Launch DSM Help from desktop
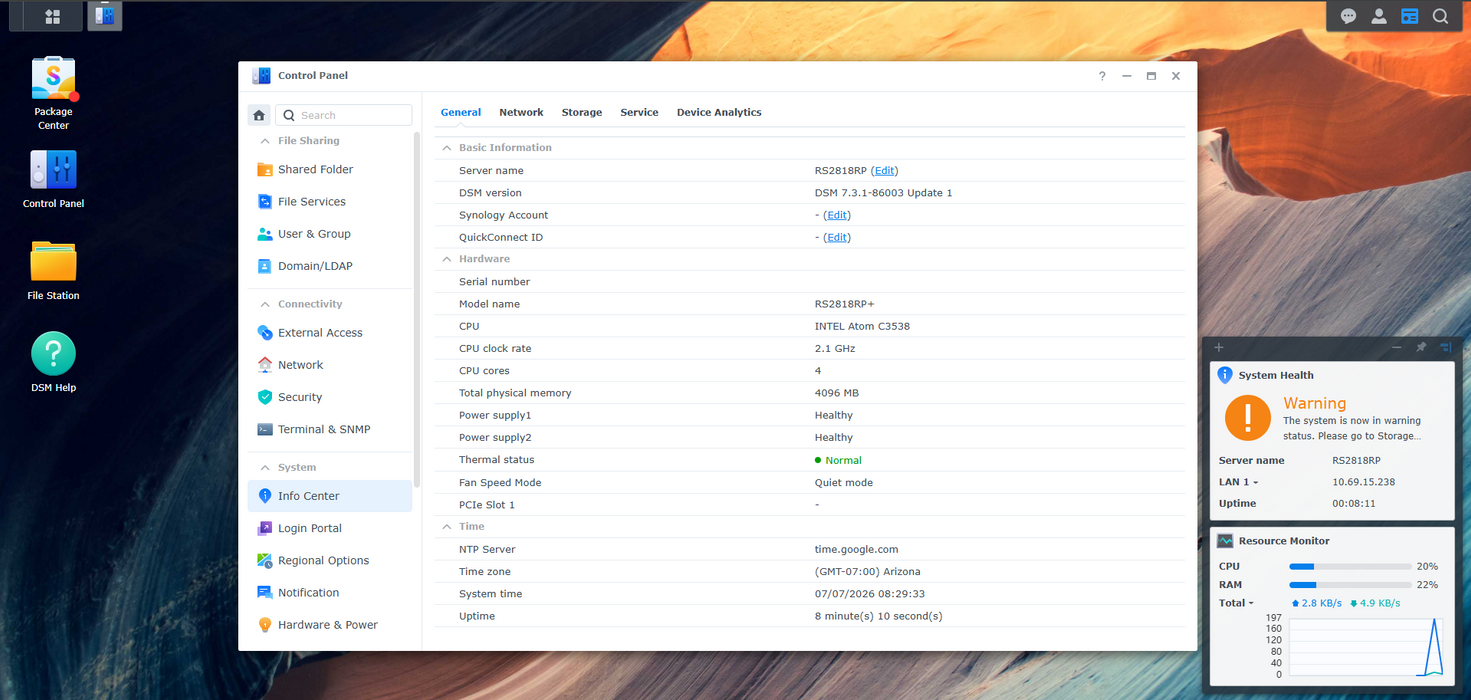 (x=53, y=362)
